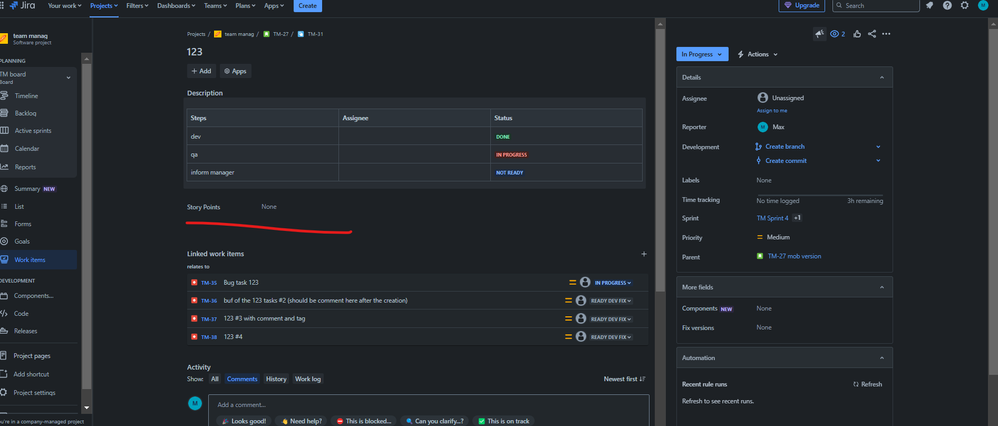Image resolution: width=998 pixels, height=426 pixels.
Task: Click the This is blocked quick comment
Action: coord(363,421)
